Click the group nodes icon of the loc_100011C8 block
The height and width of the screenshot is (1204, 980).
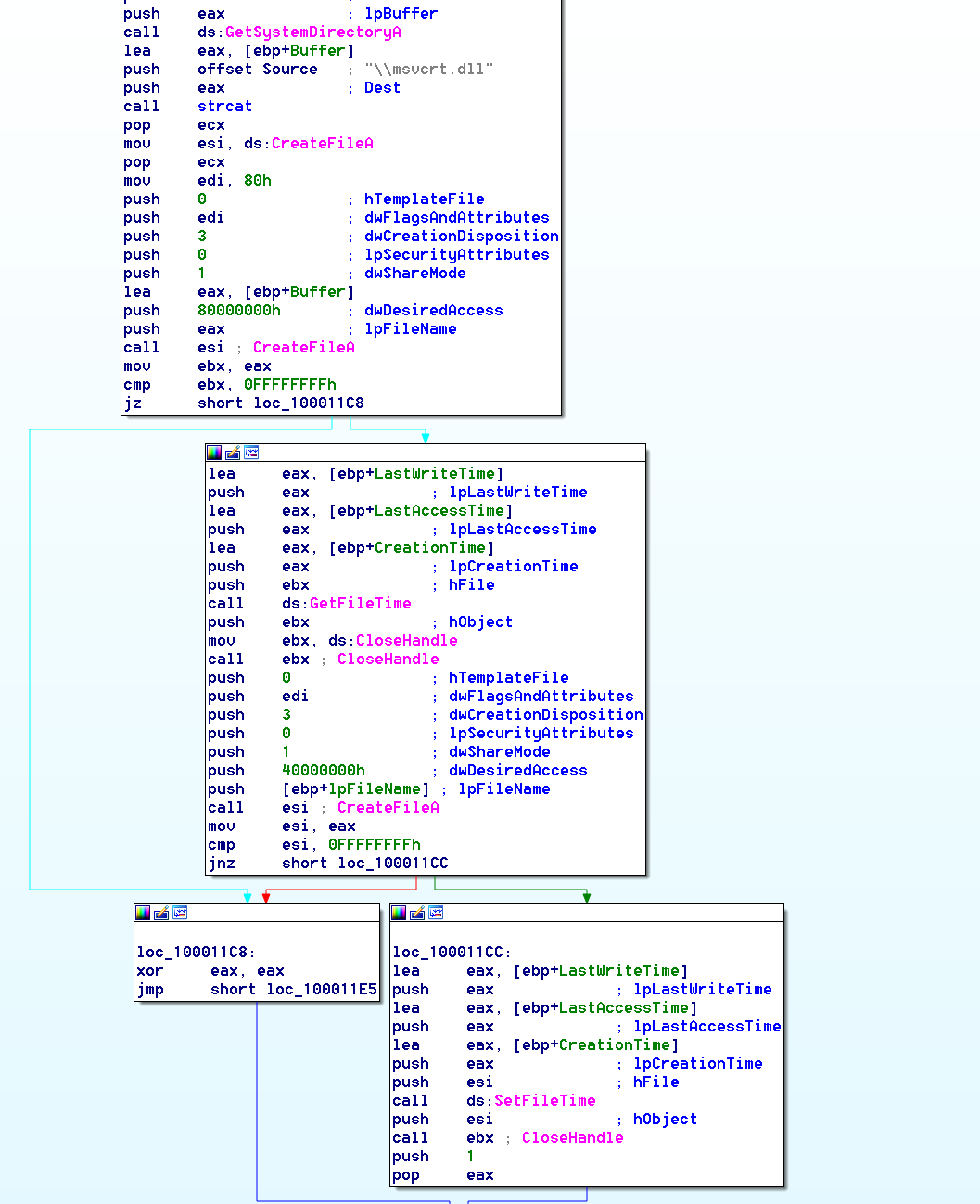(180, 913)
